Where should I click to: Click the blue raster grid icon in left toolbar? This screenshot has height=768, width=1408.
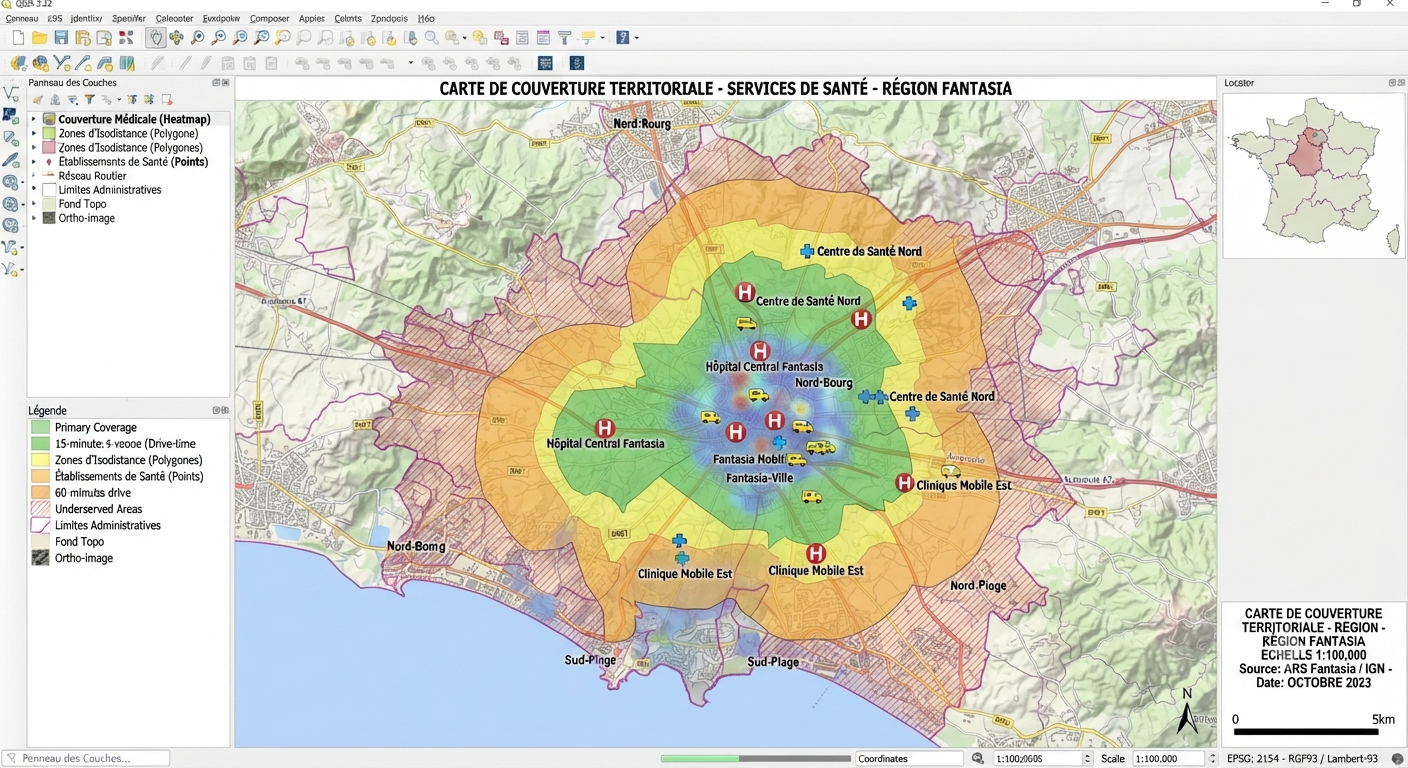tap(12, 116)
